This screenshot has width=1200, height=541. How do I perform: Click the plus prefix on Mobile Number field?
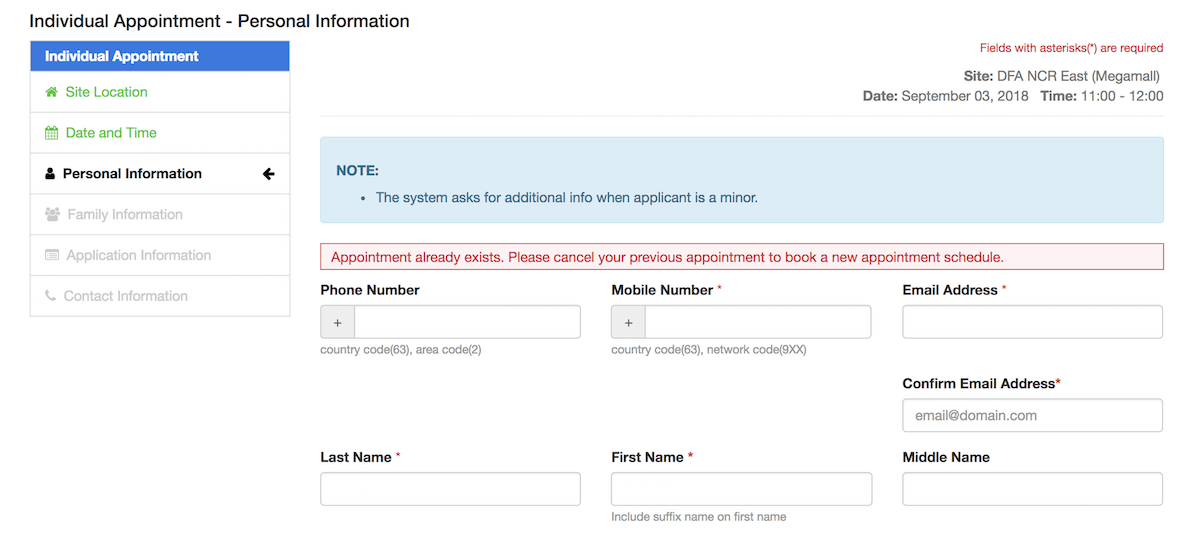[x=628, y=323]
